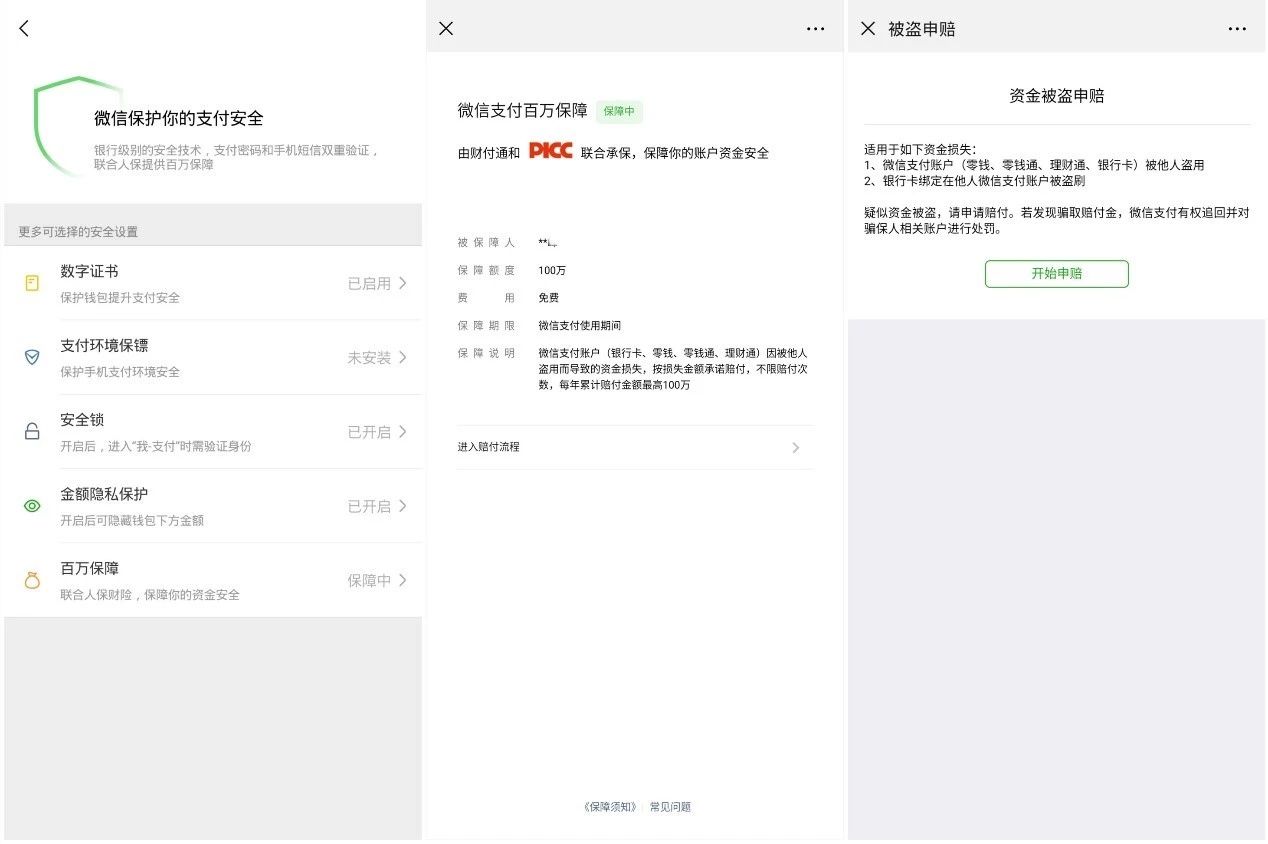
Task: Tap the 保障中 status badge
Action: [619, 111]
